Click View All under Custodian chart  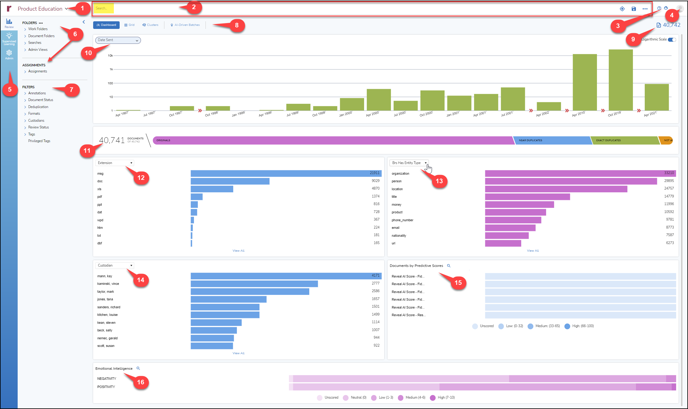[238, 353]
